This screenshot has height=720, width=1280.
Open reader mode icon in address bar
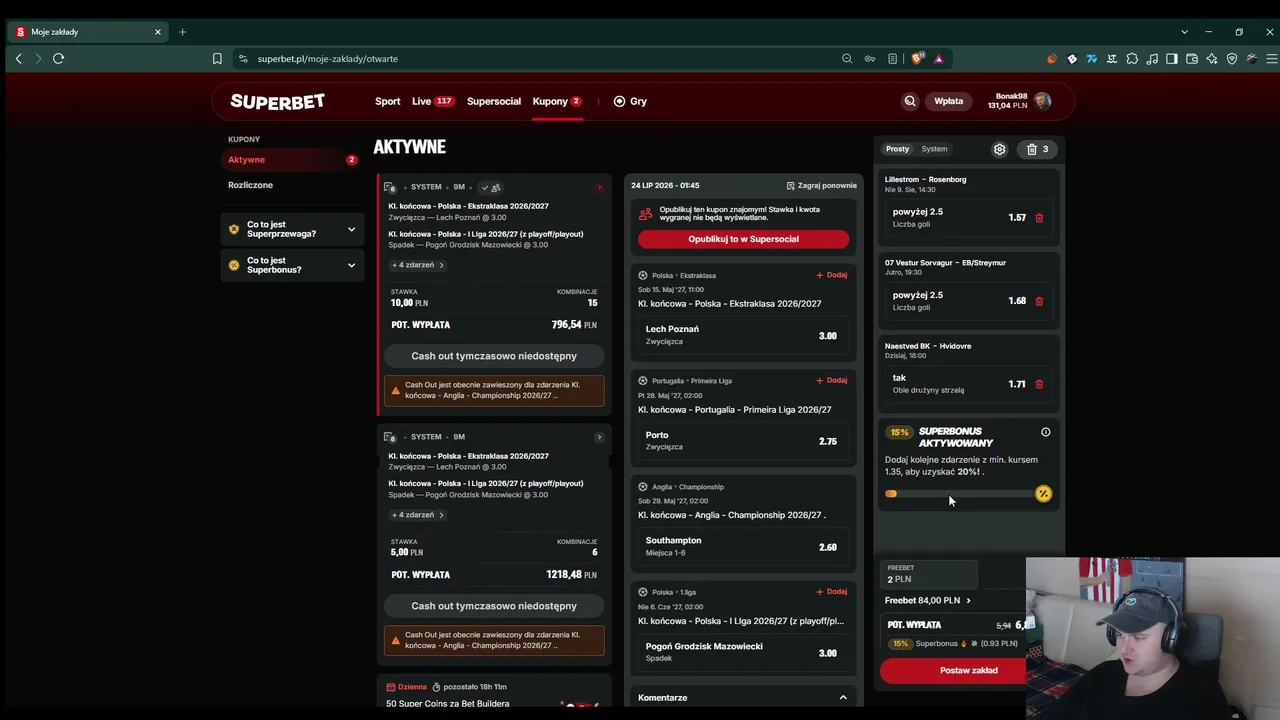point(892,59)
